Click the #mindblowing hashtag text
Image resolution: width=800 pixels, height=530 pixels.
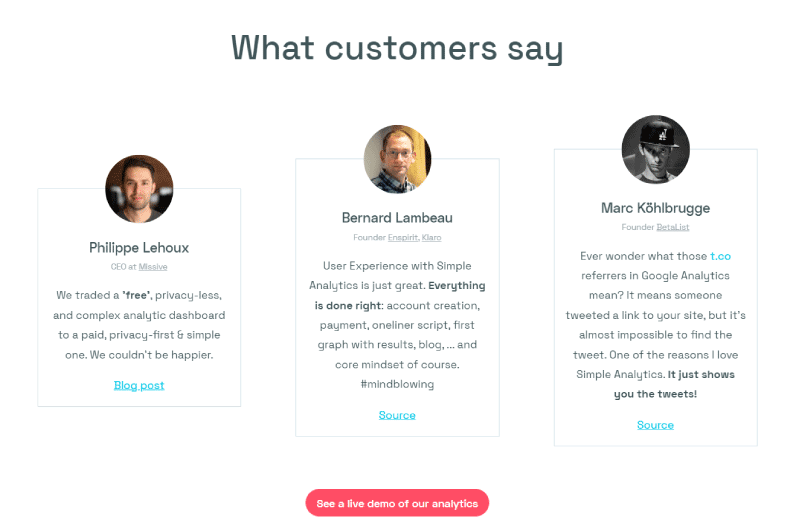(397, 384)
